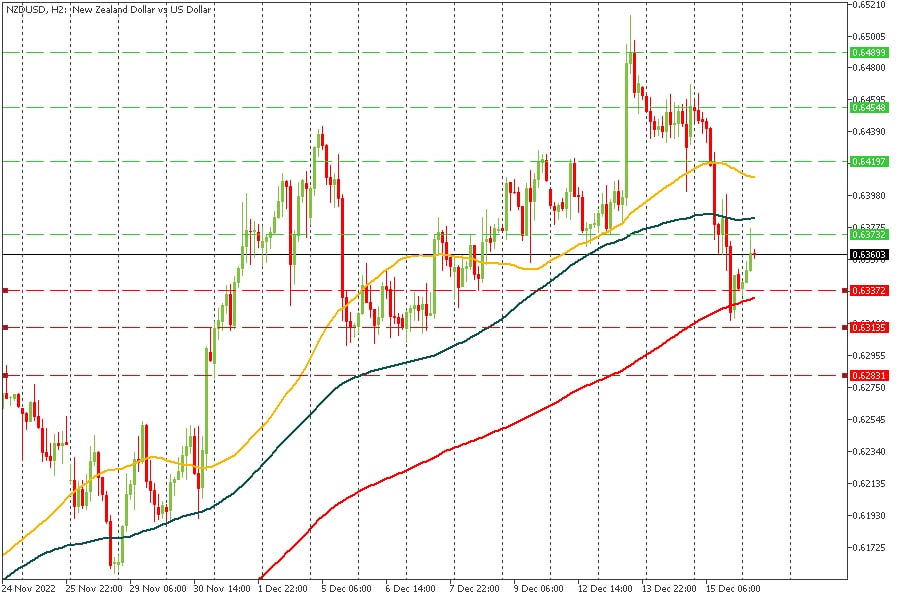900x600 pixels.
Task: Click the 6 Dec 14:00 time label
Action: (410, 589)
